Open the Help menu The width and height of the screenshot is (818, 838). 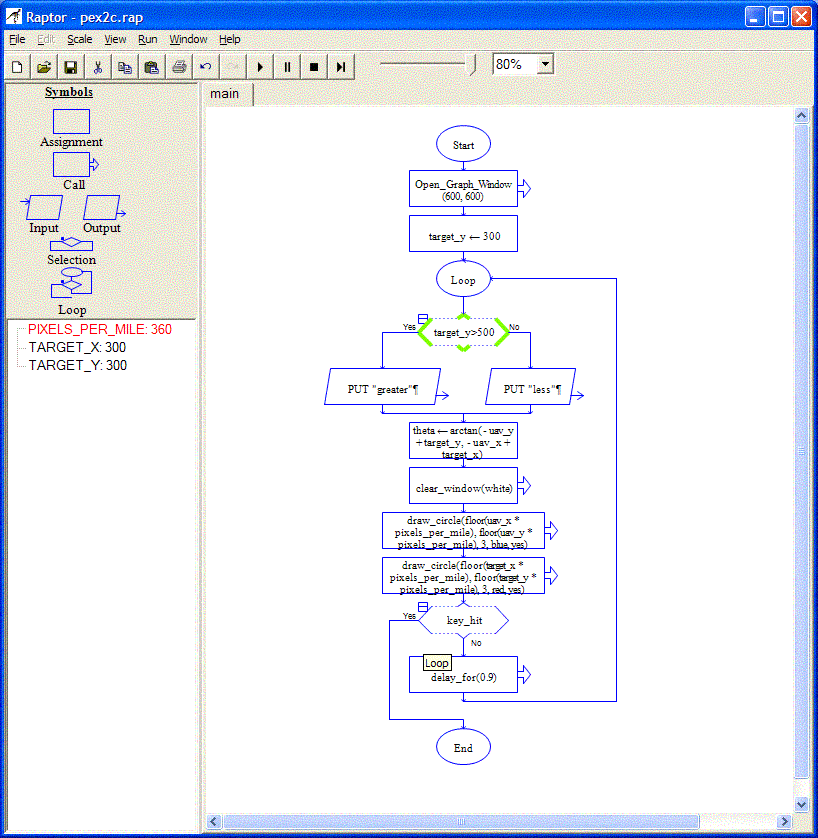(x=229, y=40)
